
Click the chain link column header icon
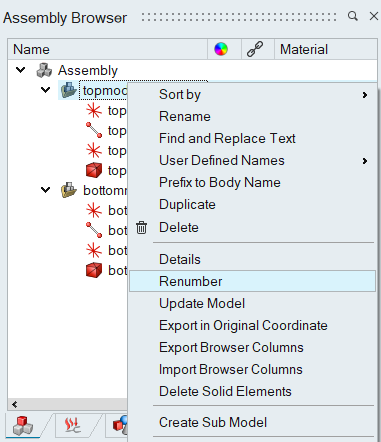tap(255, 49)
